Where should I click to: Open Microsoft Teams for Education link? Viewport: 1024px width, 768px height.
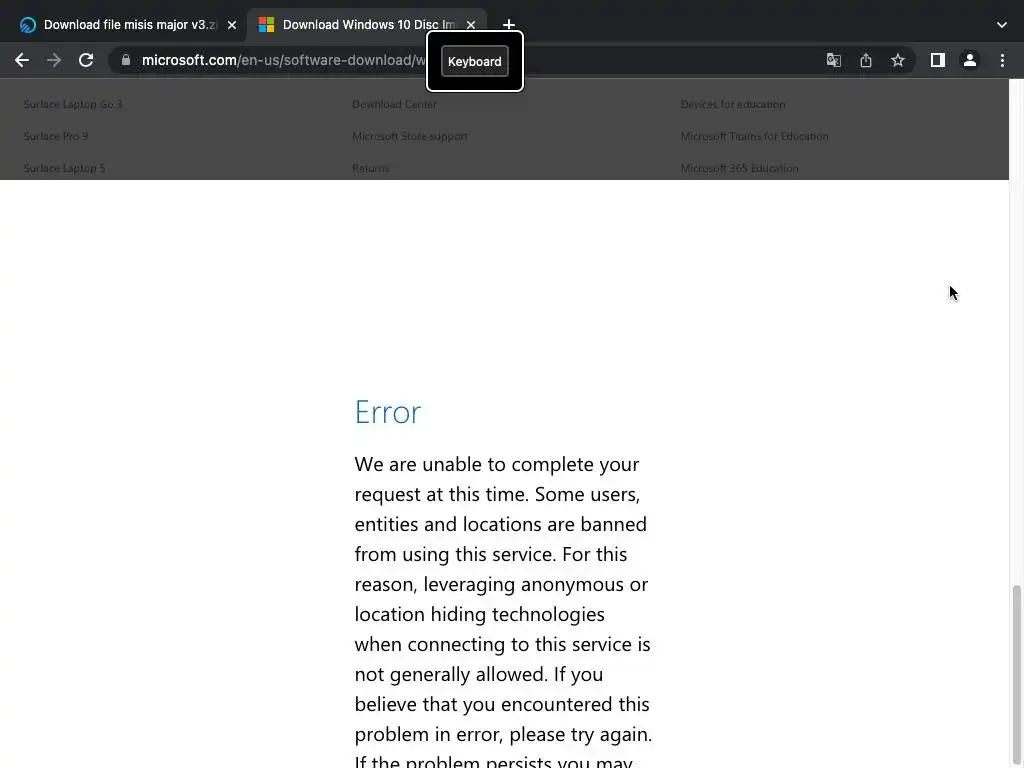point(754,136)
